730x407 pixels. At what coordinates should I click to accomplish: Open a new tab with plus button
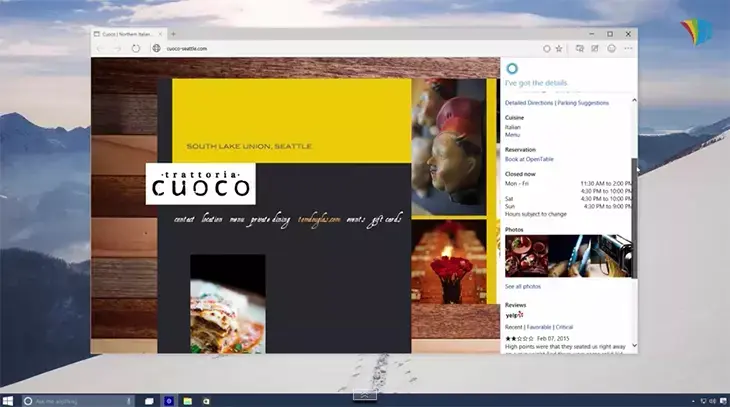click(173, 34)
